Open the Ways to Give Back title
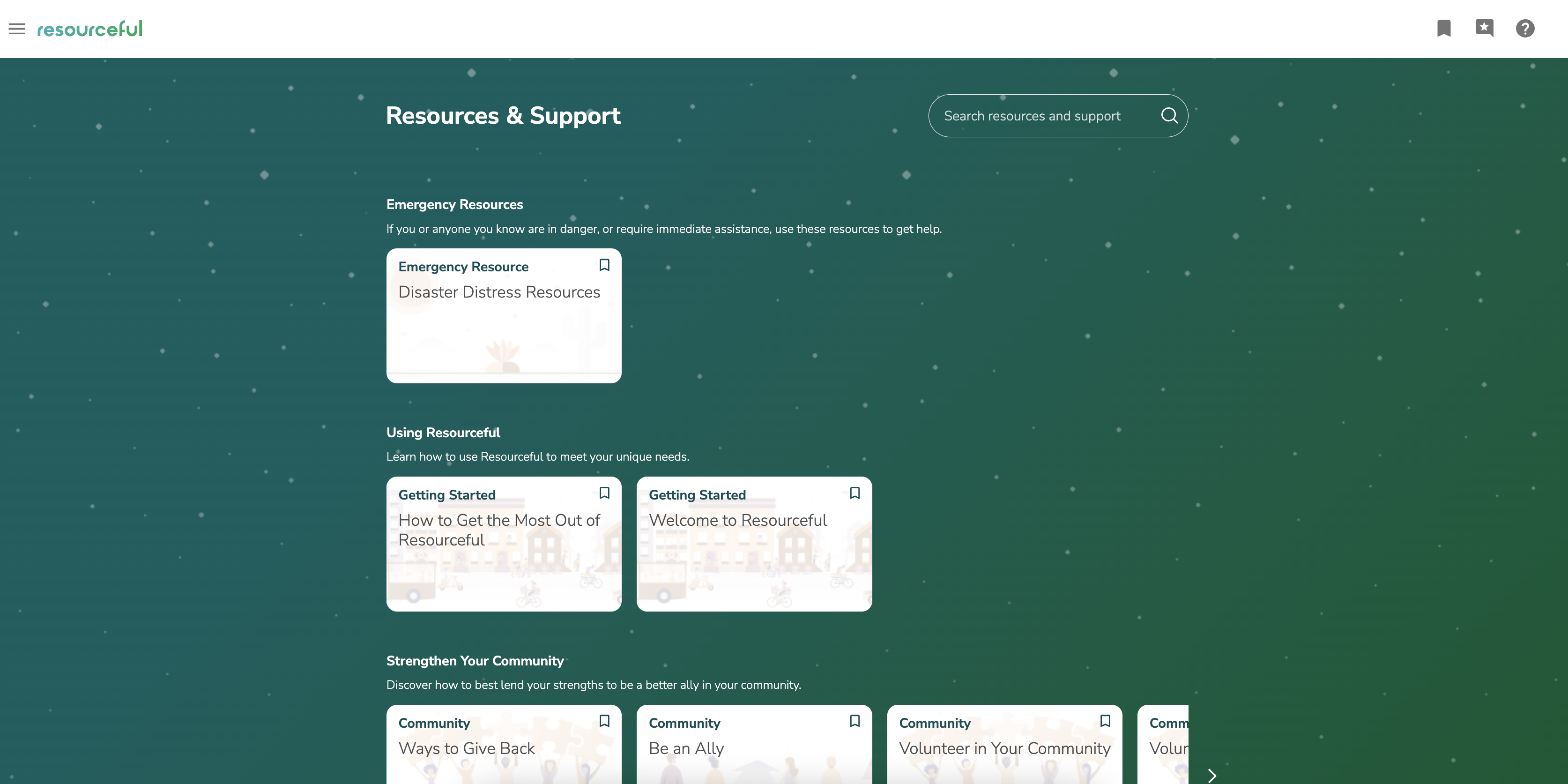Screen dimensions: 1568x784 tap(466, 749)
